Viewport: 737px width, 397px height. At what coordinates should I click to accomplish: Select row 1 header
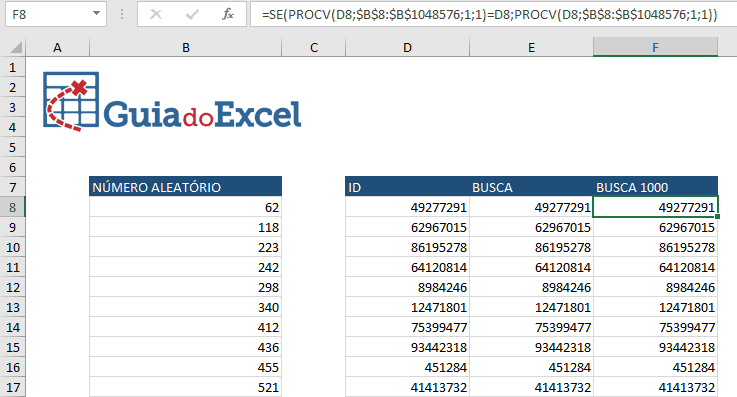pyautogui.click(x=13, y=67)
